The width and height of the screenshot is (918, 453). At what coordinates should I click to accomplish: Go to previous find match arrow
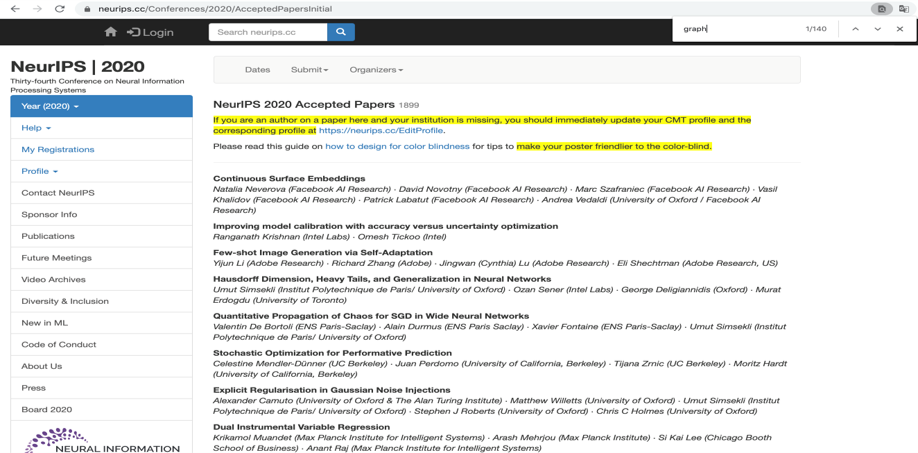855,29
